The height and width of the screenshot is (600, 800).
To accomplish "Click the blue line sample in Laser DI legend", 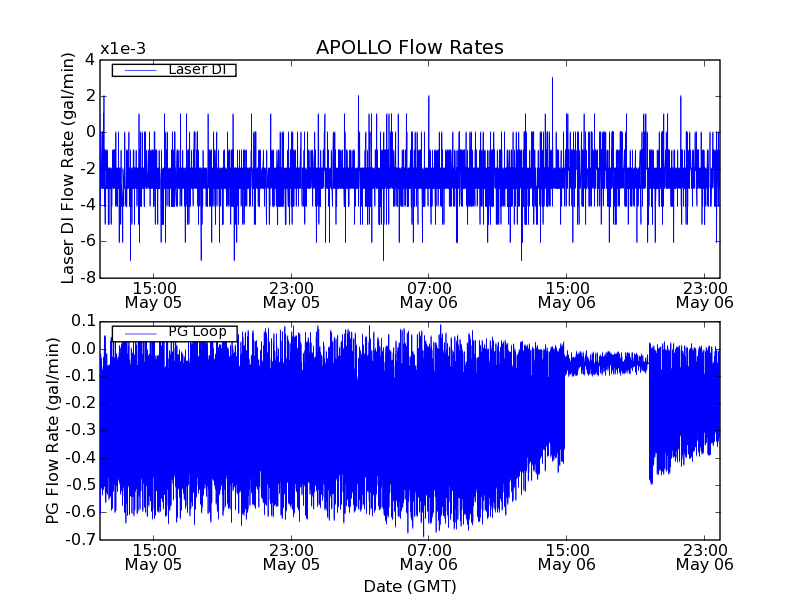I will pos(139,70).
